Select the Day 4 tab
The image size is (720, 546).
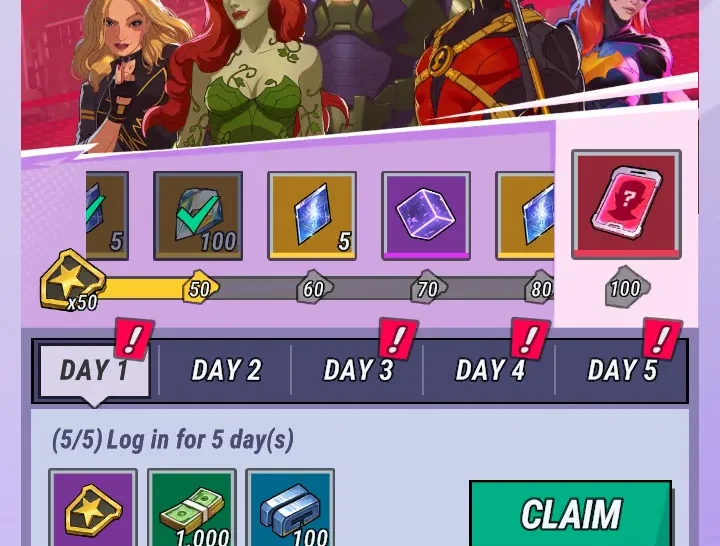(x=489, y=370)
